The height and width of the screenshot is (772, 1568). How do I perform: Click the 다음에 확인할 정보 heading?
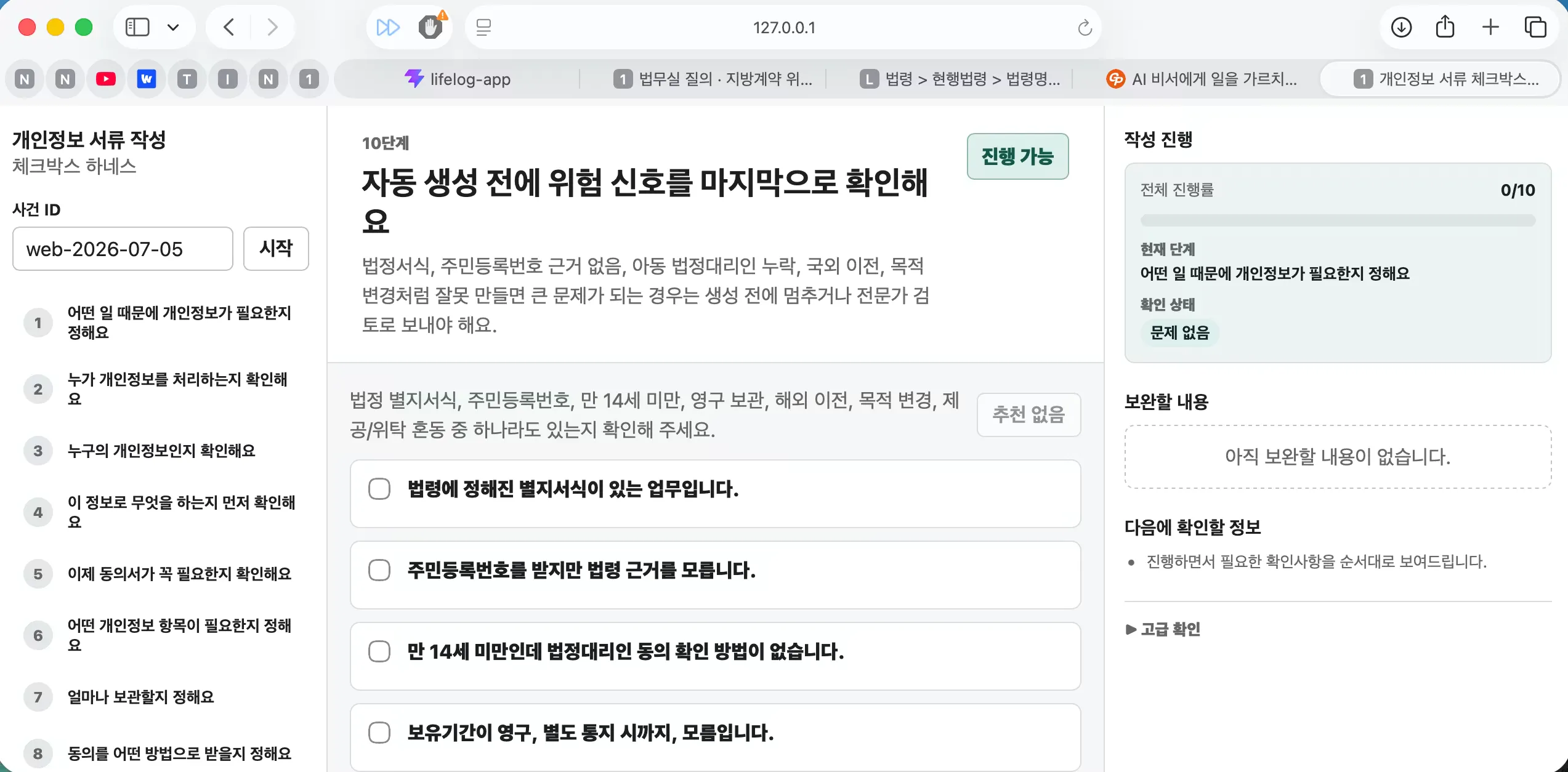[1193, 527]
